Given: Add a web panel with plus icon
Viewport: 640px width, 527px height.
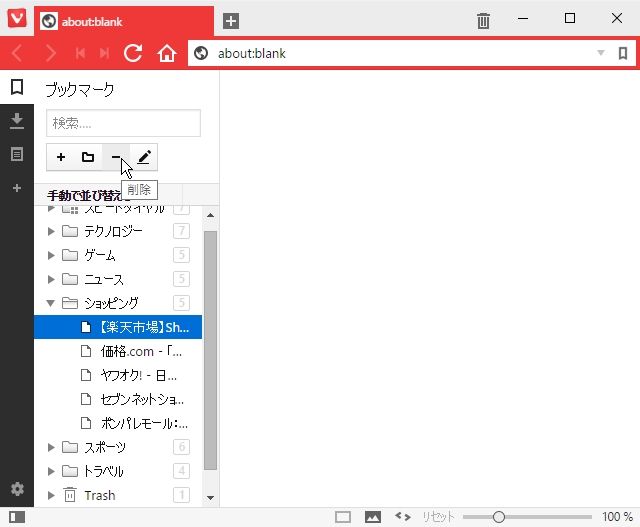Looking at the screenshot, I should [17, 188].
